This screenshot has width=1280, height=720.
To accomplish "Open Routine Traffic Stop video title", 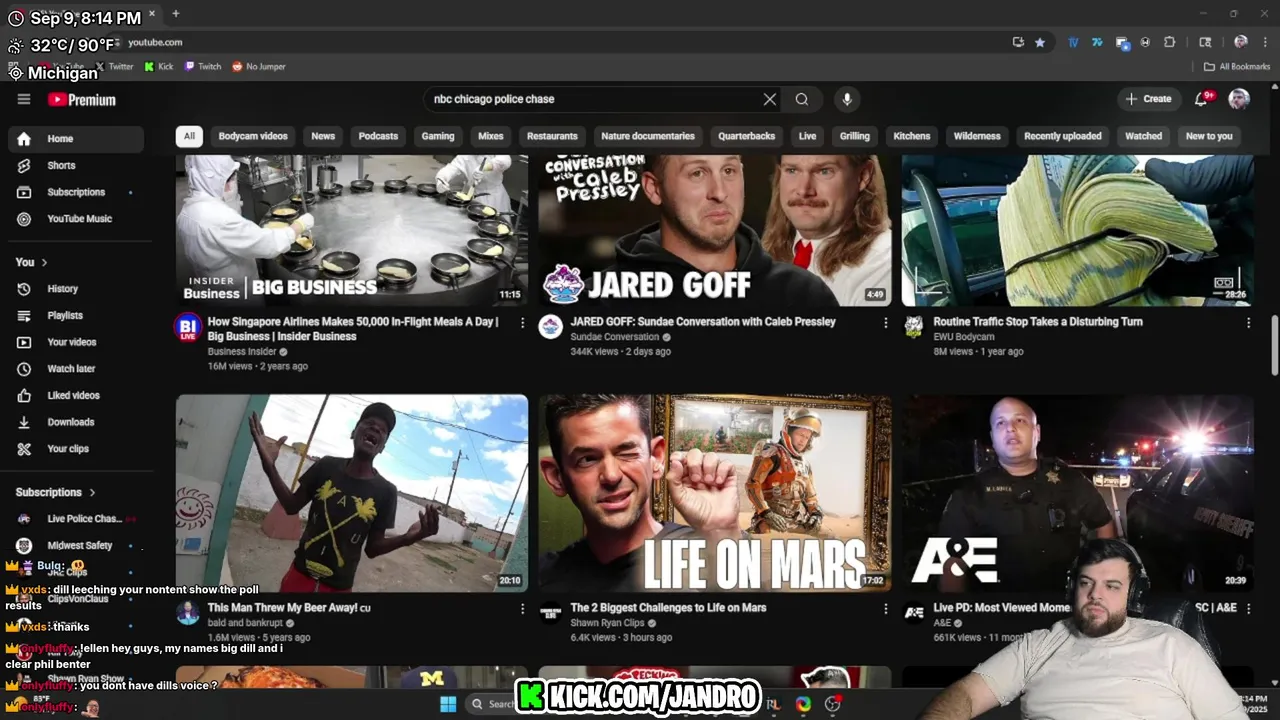I will (x=1038, y=322).
